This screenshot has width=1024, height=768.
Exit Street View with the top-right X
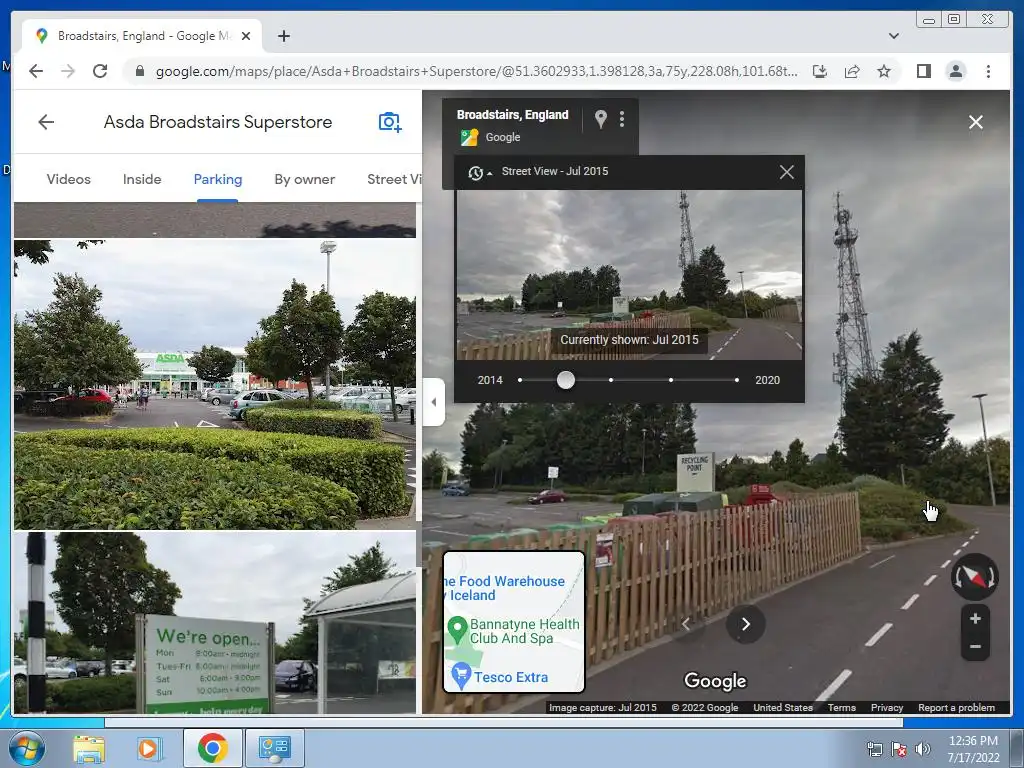pyautogui.click(x=976, y=122)
